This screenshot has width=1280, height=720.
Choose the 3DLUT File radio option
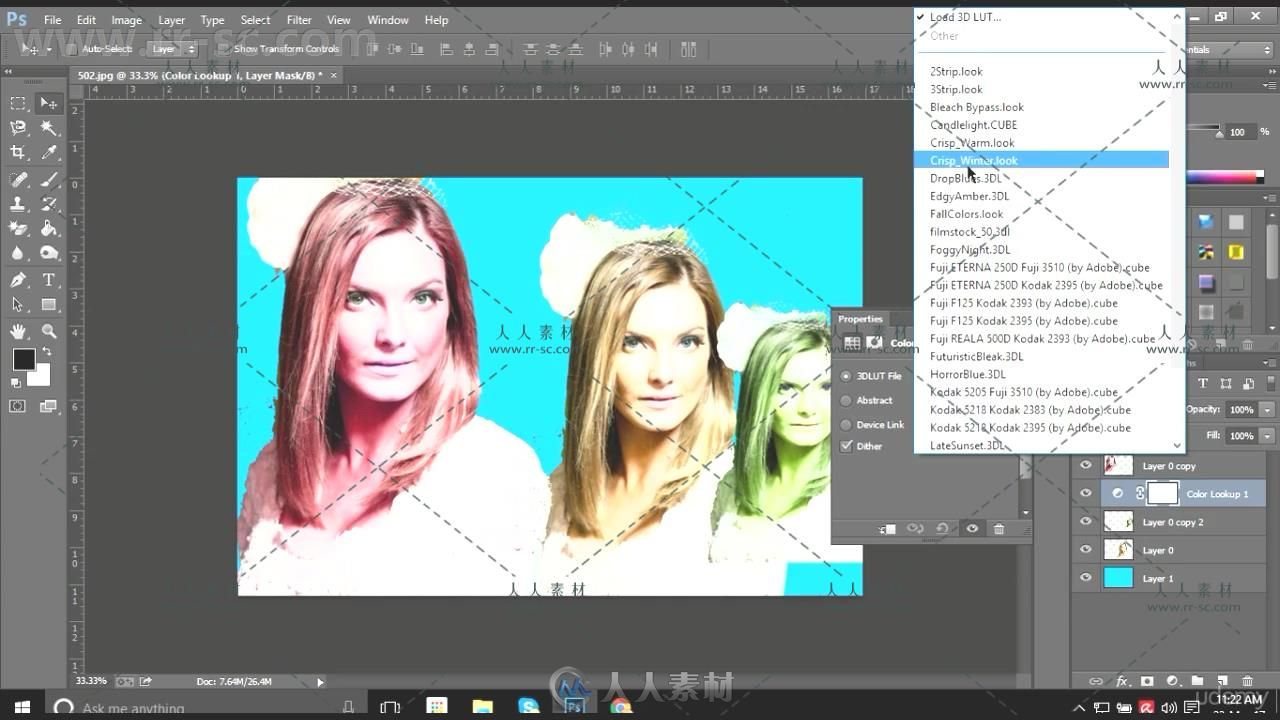pos(847,376)
